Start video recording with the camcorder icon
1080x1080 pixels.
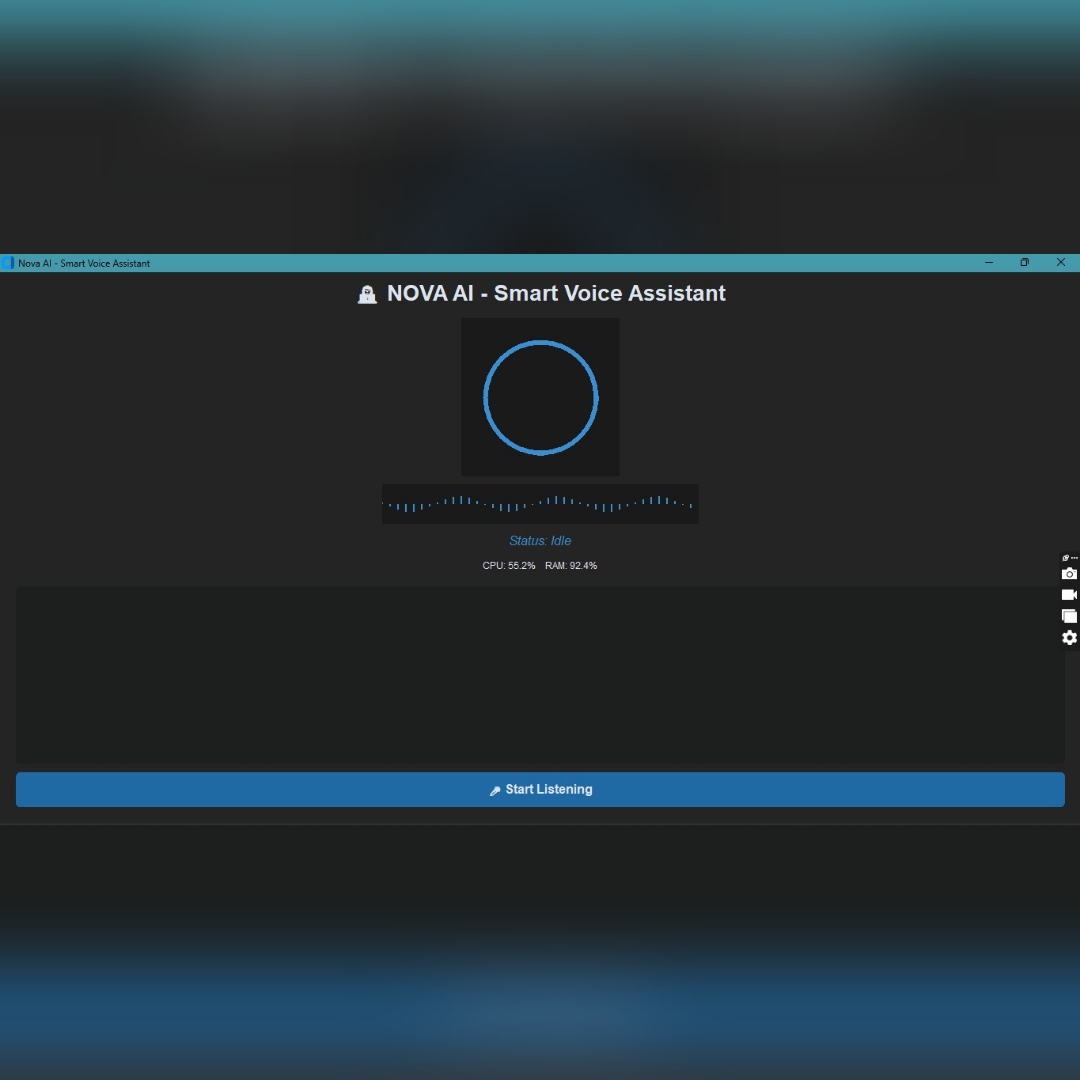coord(1069,594)
